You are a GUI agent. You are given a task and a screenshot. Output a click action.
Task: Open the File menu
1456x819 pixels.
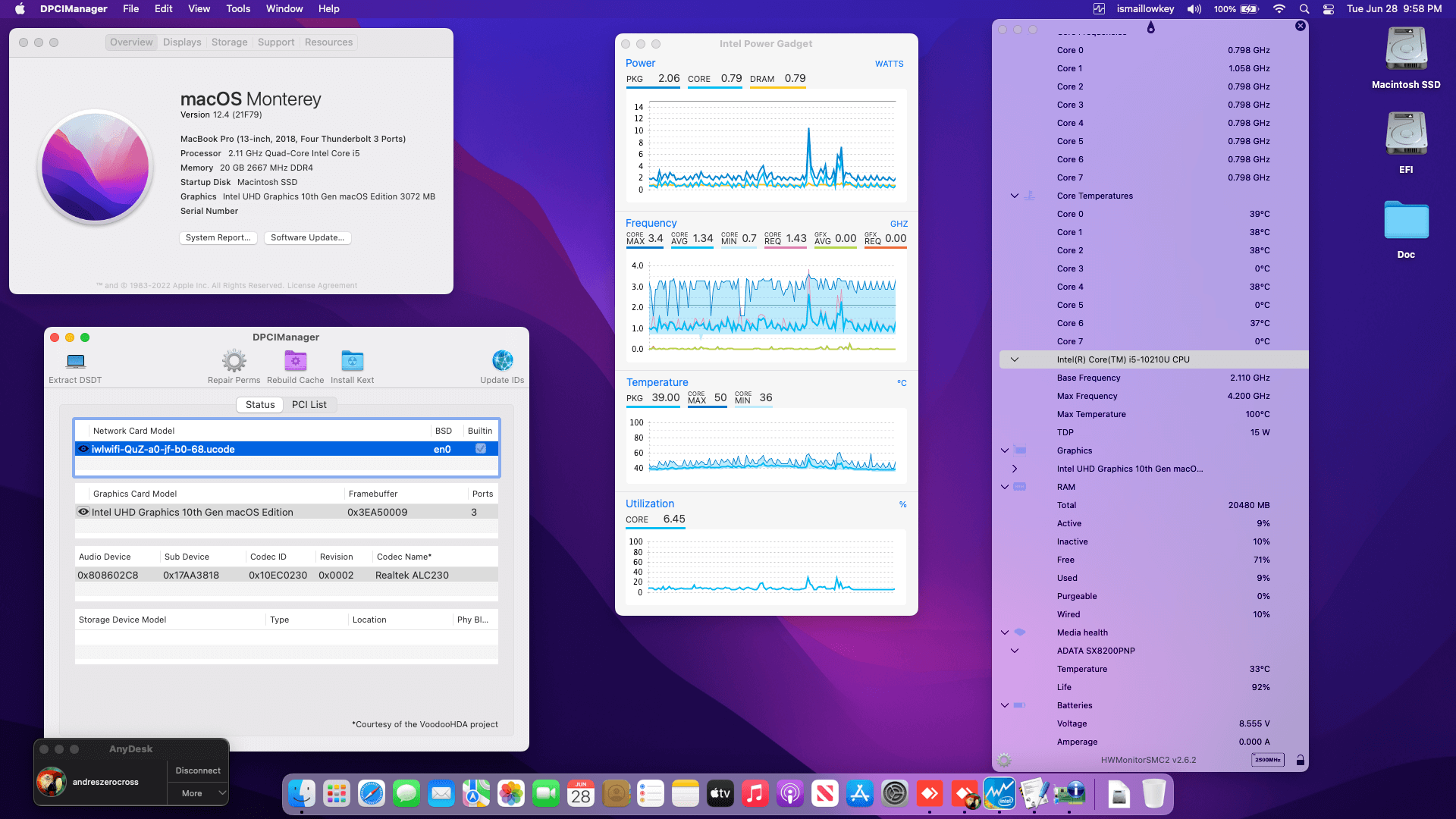pyautogui.click(x=130, y=9)
